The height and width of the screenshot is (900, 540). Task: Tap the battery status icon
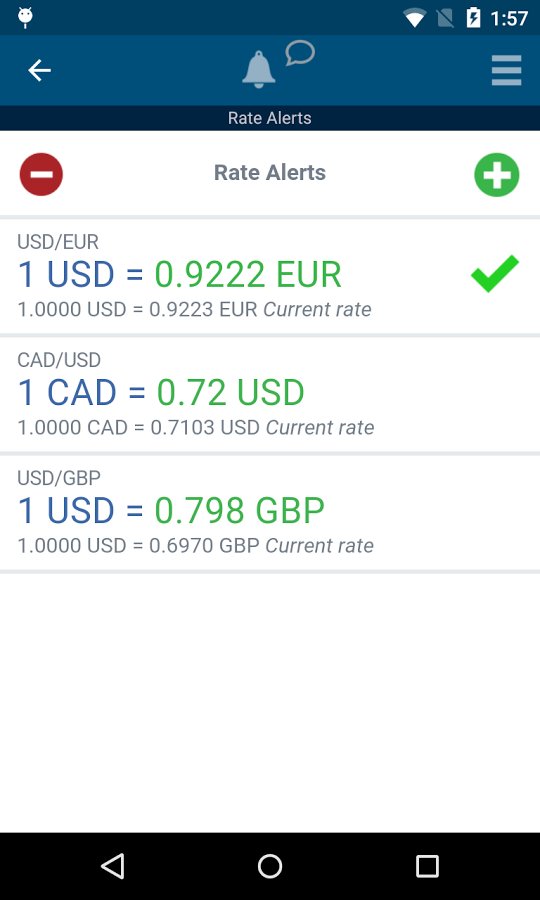473,18
